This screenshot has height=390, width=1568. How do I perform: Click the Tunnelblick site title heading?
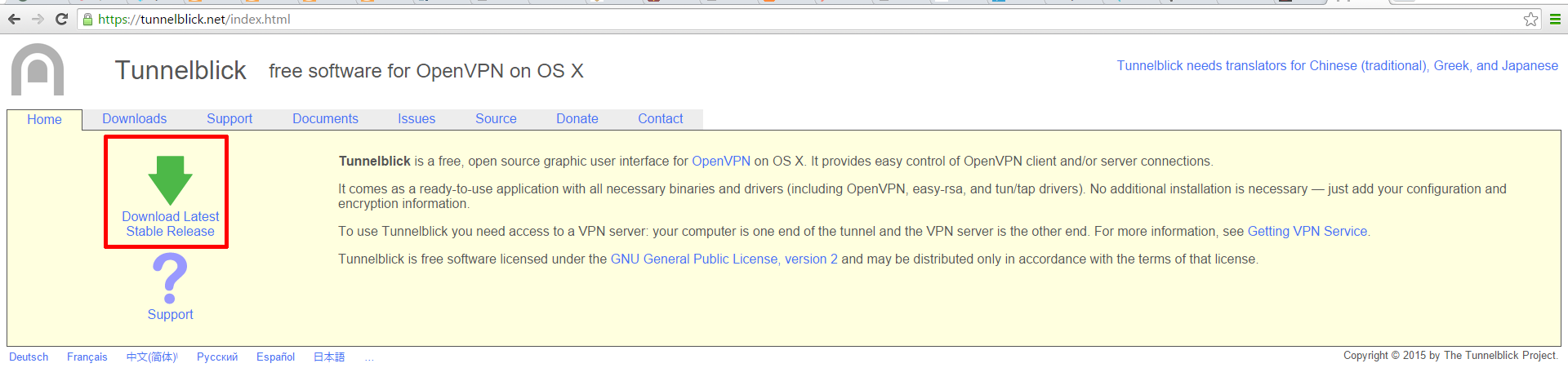[x=180, y=70]
